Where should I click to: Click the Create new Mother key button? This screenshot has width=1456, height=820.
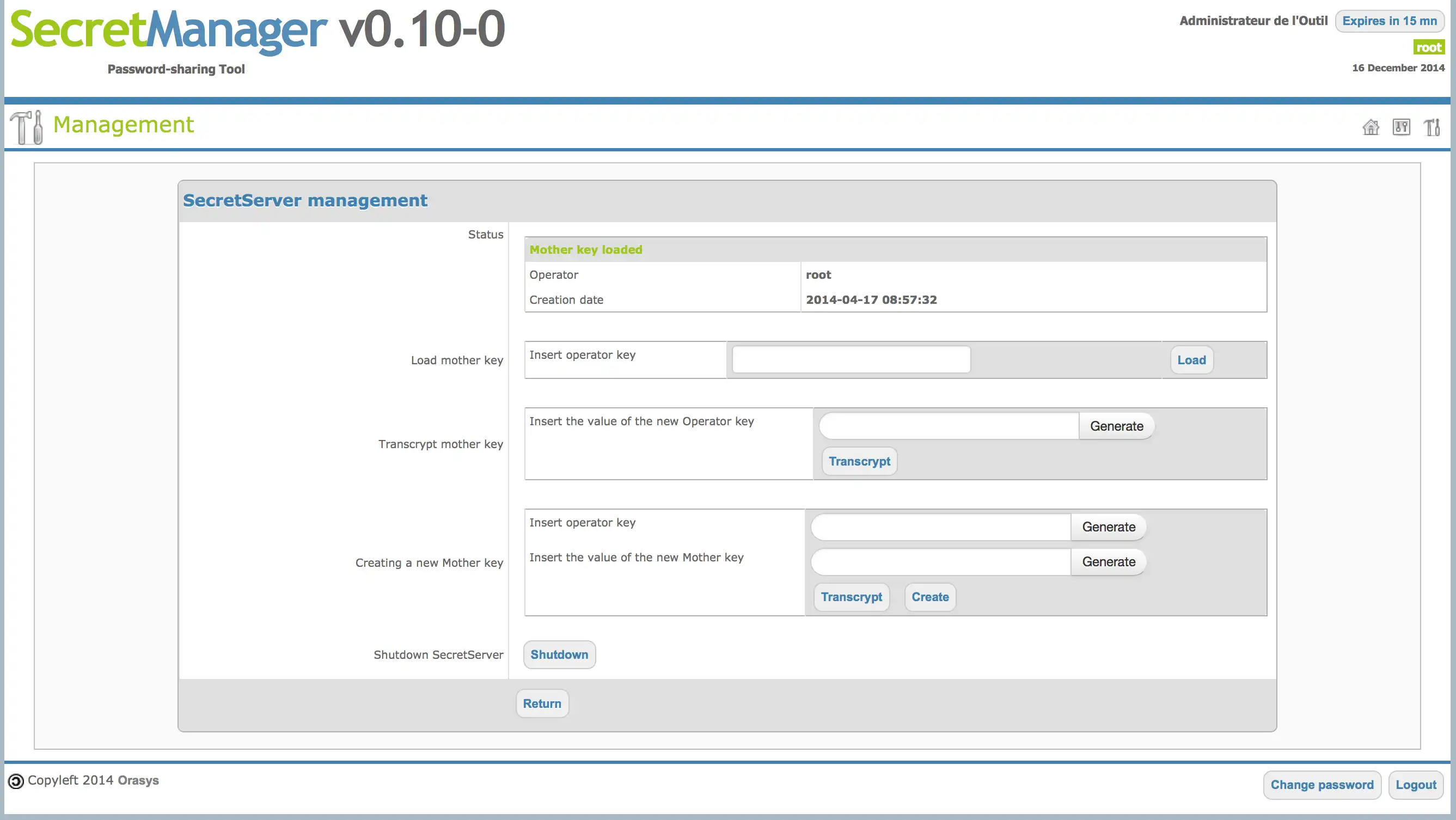[x=930, y=596]
